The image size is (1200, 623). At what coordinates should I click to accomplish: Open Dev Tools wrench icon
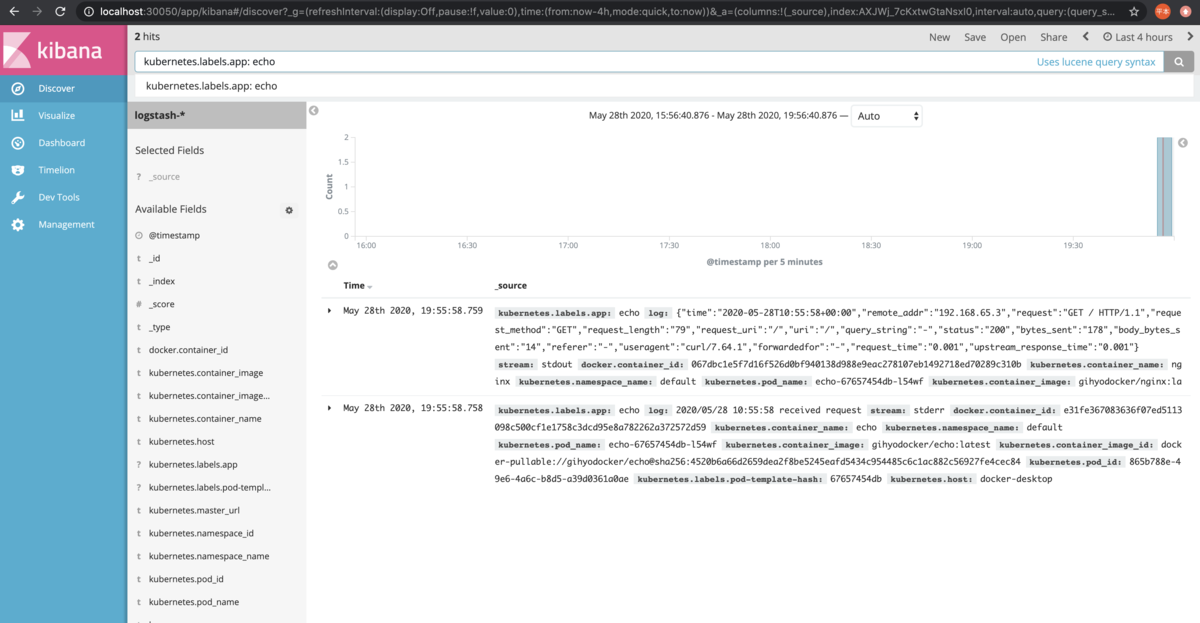pyautogui.click(x=18, y=197)
